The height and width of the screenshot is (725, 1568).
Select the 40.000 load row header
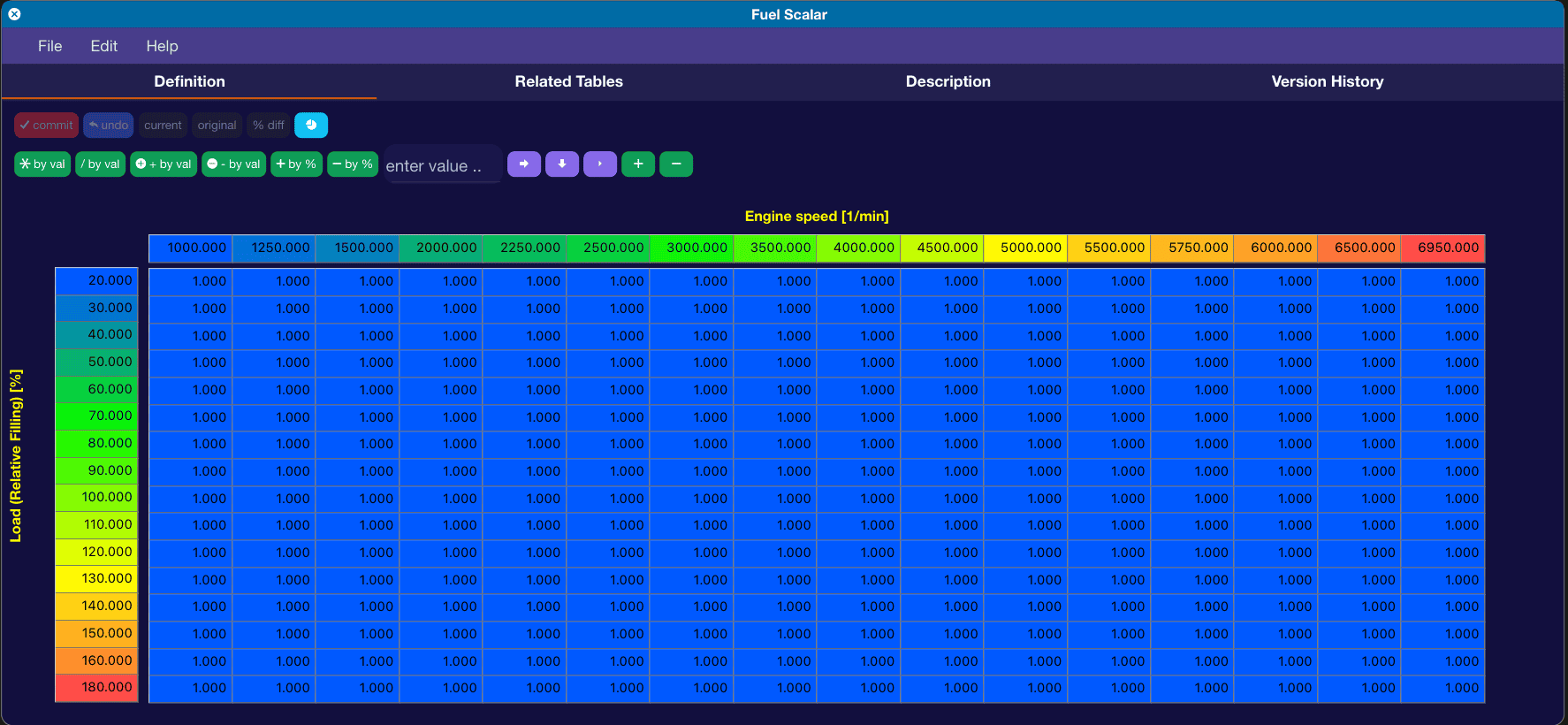coord(96,334)
